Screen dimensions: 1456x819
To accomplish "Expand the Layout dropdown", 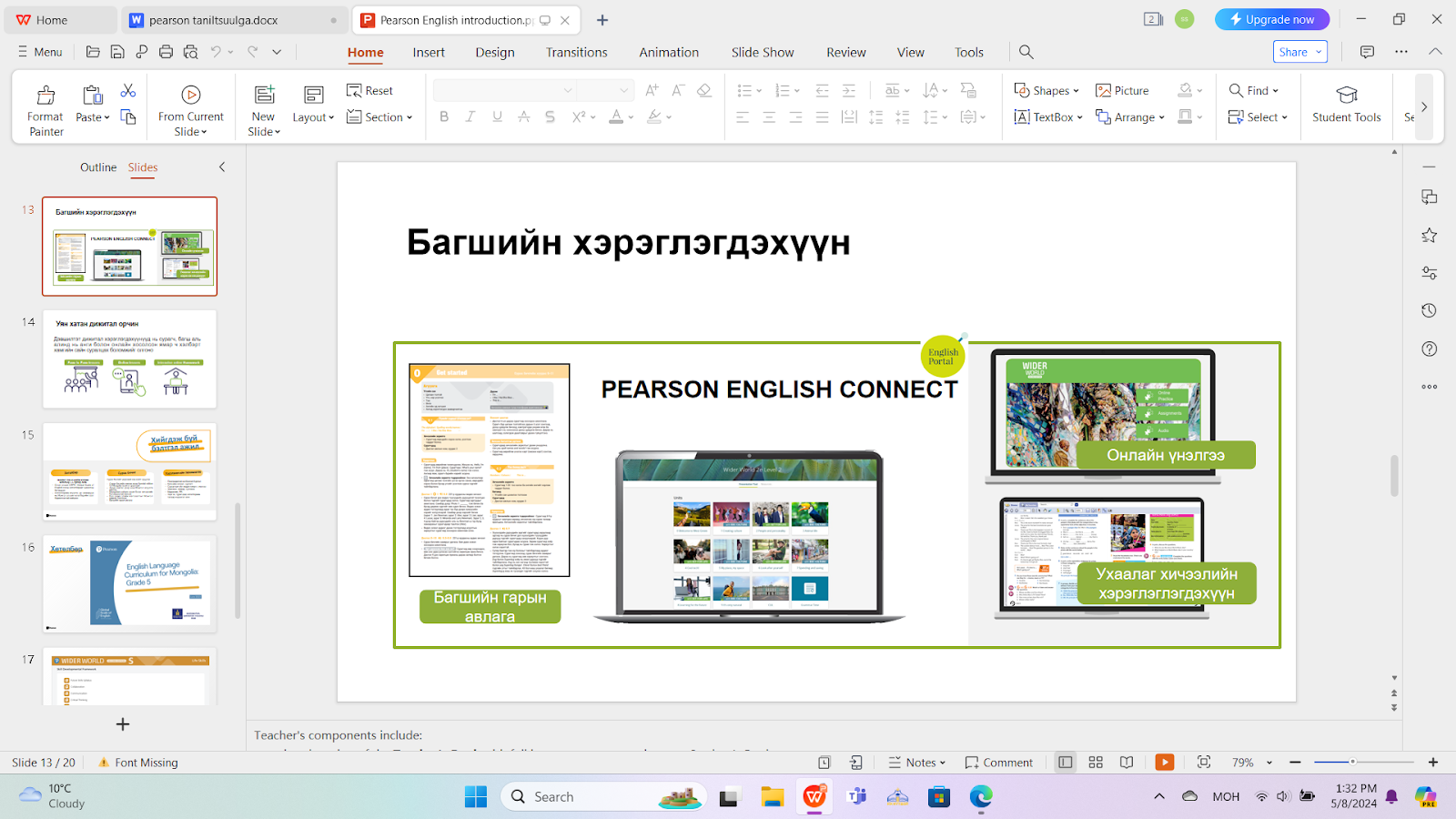I will tap(314, 117).
